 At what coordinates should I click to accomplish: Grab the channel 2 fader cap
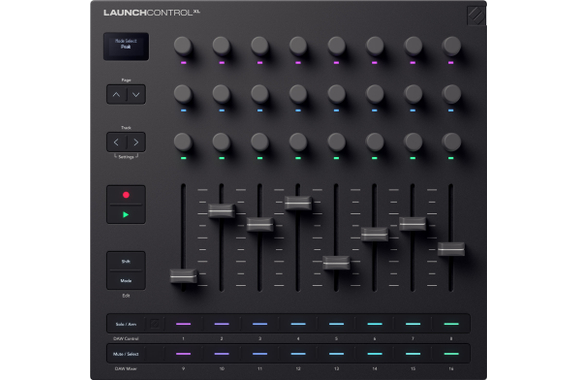(x=222, y=211)
